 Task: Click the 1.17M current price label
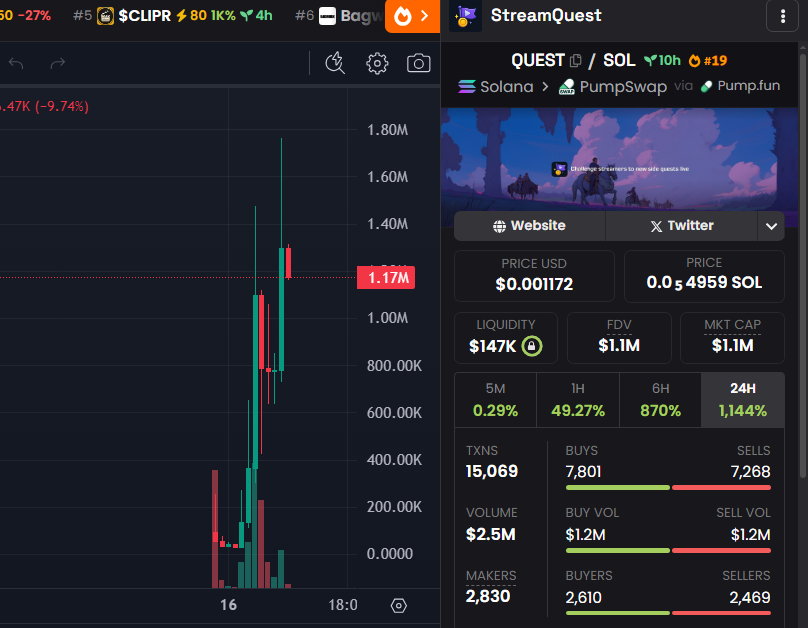[x=386, y=278]
